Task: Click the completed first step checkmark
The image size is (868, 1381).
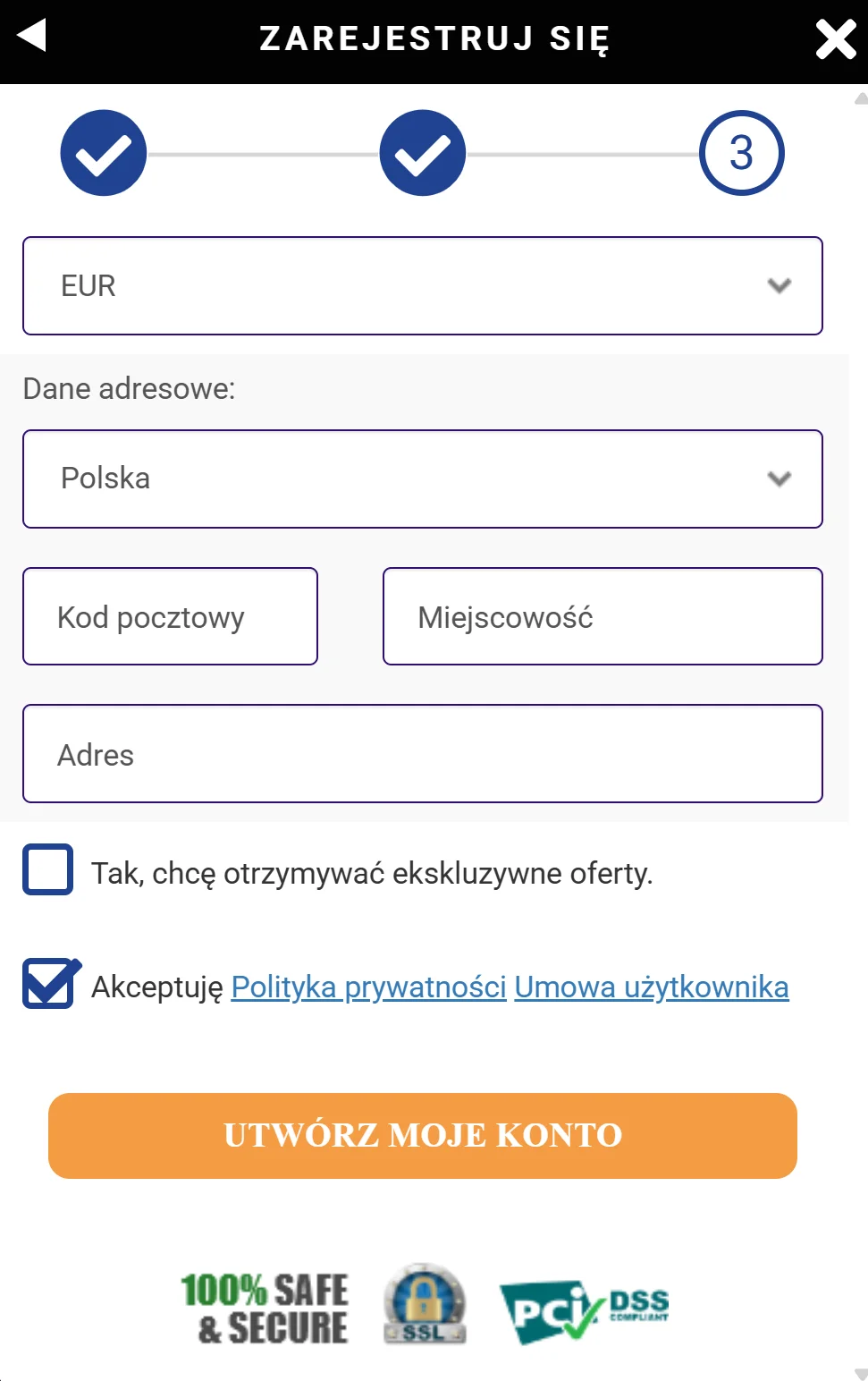Action: click(x=103, y=152)
